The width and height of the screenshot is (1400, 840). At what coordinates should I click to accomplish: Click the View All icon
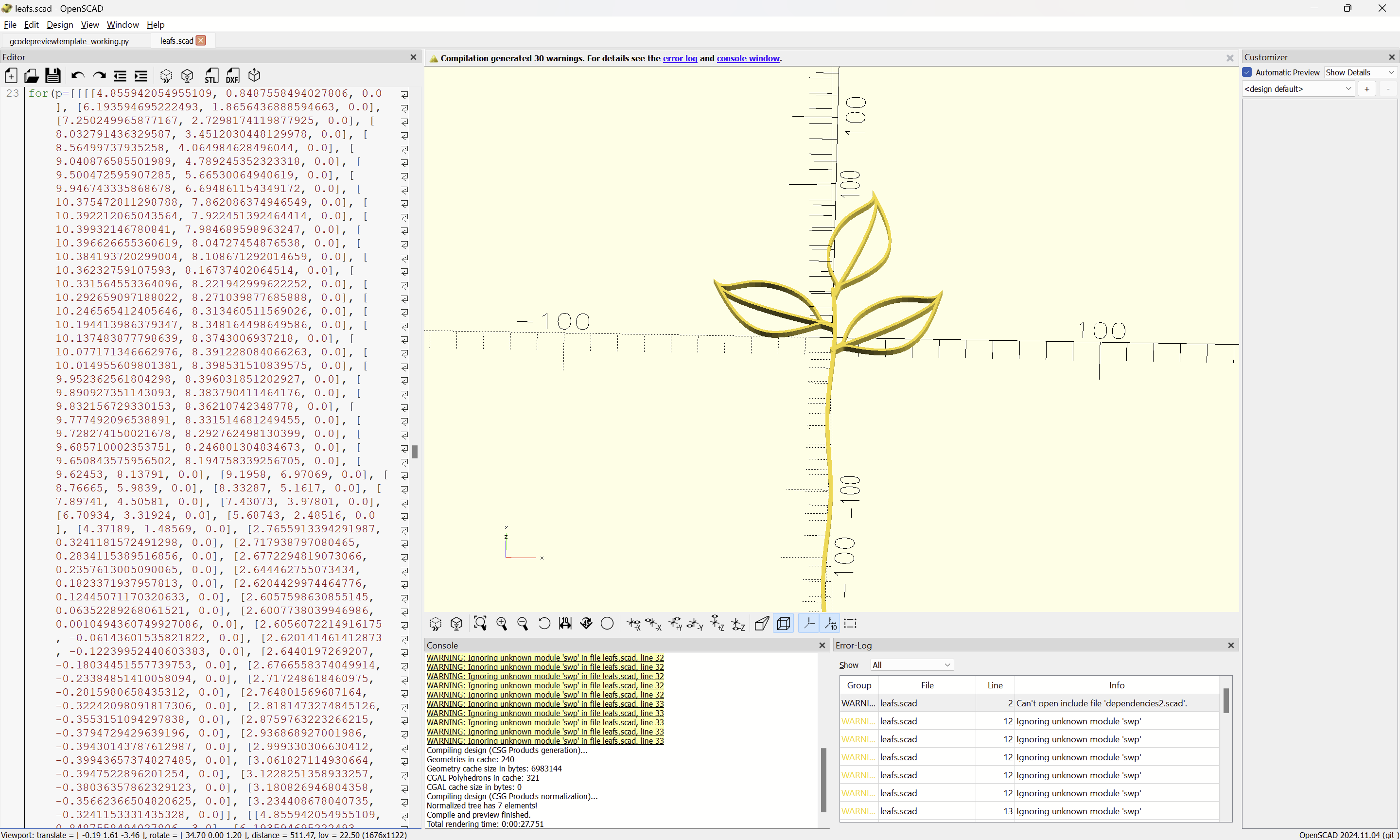[x=480, y=624]
